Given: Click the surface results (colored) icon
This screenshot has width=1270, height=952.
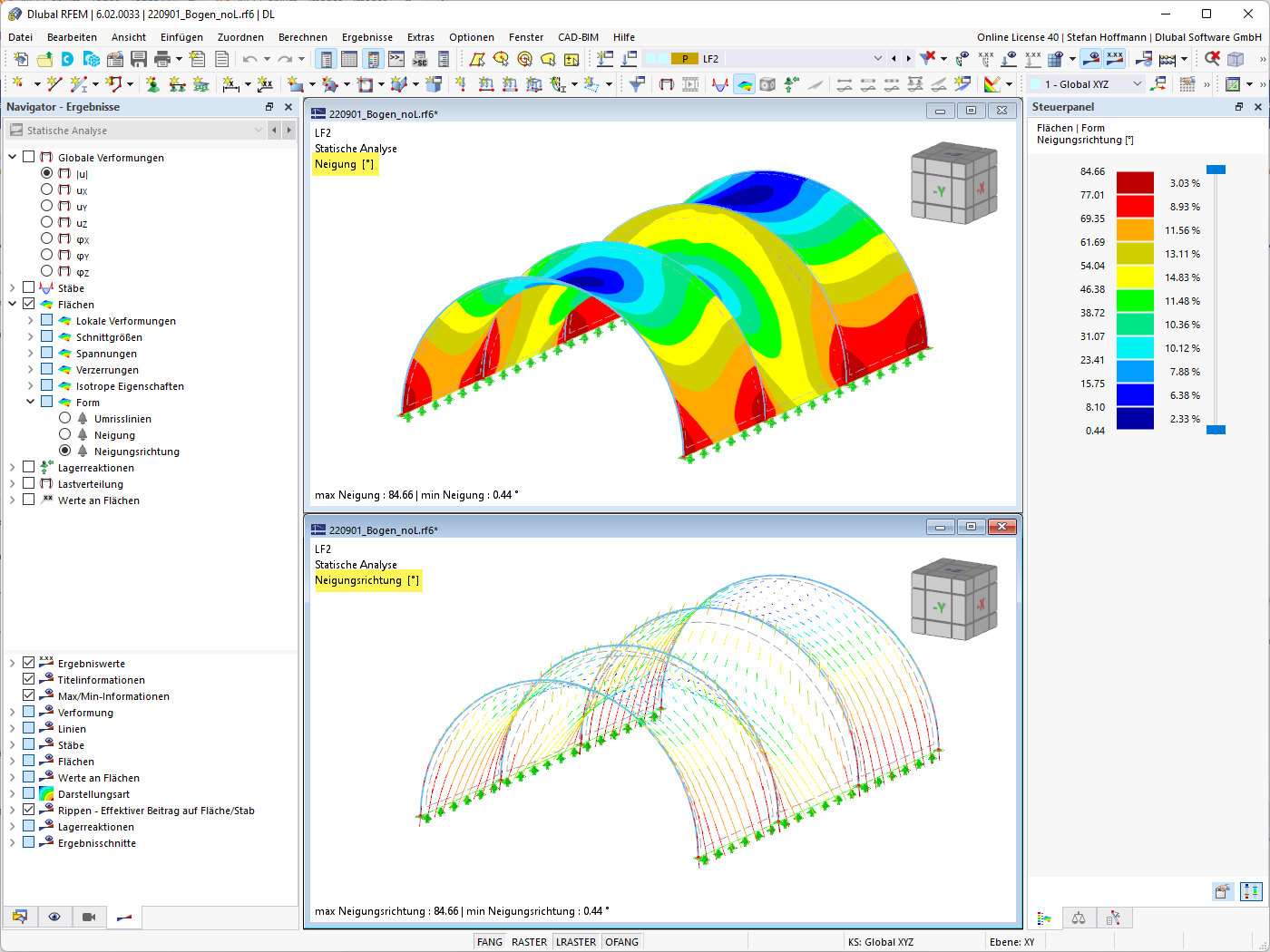Looking at the screenshot, I should tap(744, 84).
